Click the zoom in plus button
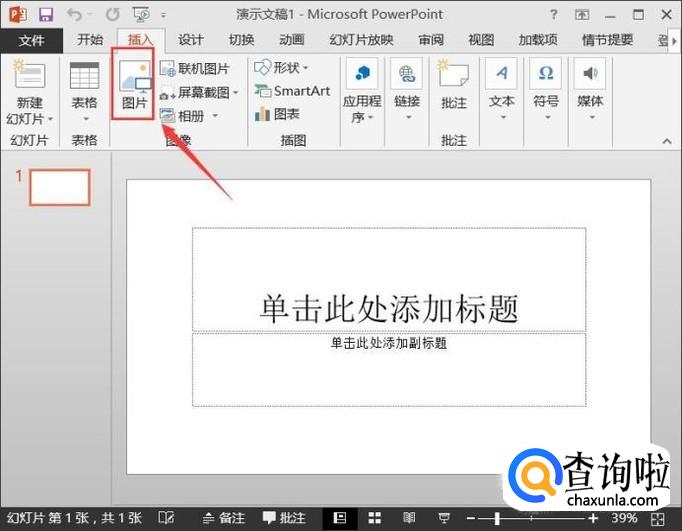The image size is (682, 531). click(x=592, y=518)
